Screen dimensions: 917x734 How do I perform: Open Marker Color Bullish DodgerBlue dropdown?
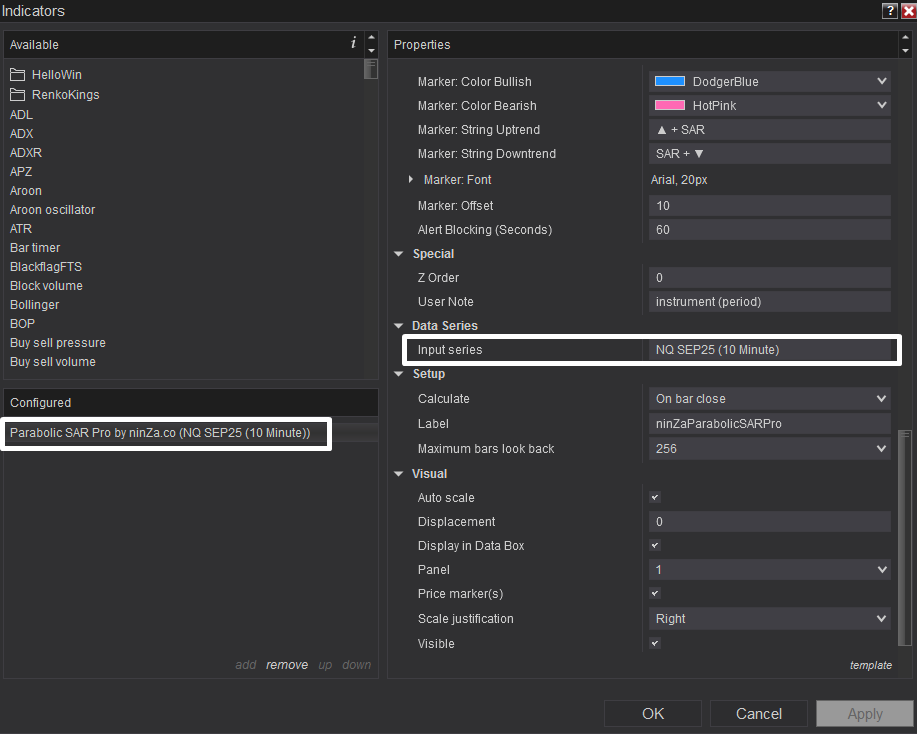(770, 81)
